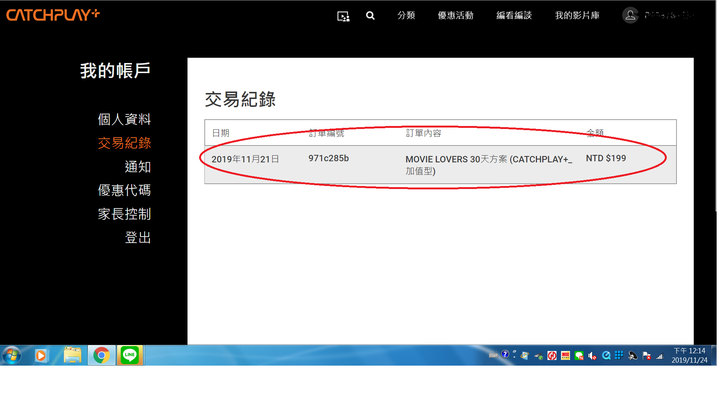This screenshot has width=720, height=405.
Task: Open the screen cast icon in header
Action: 343,17
